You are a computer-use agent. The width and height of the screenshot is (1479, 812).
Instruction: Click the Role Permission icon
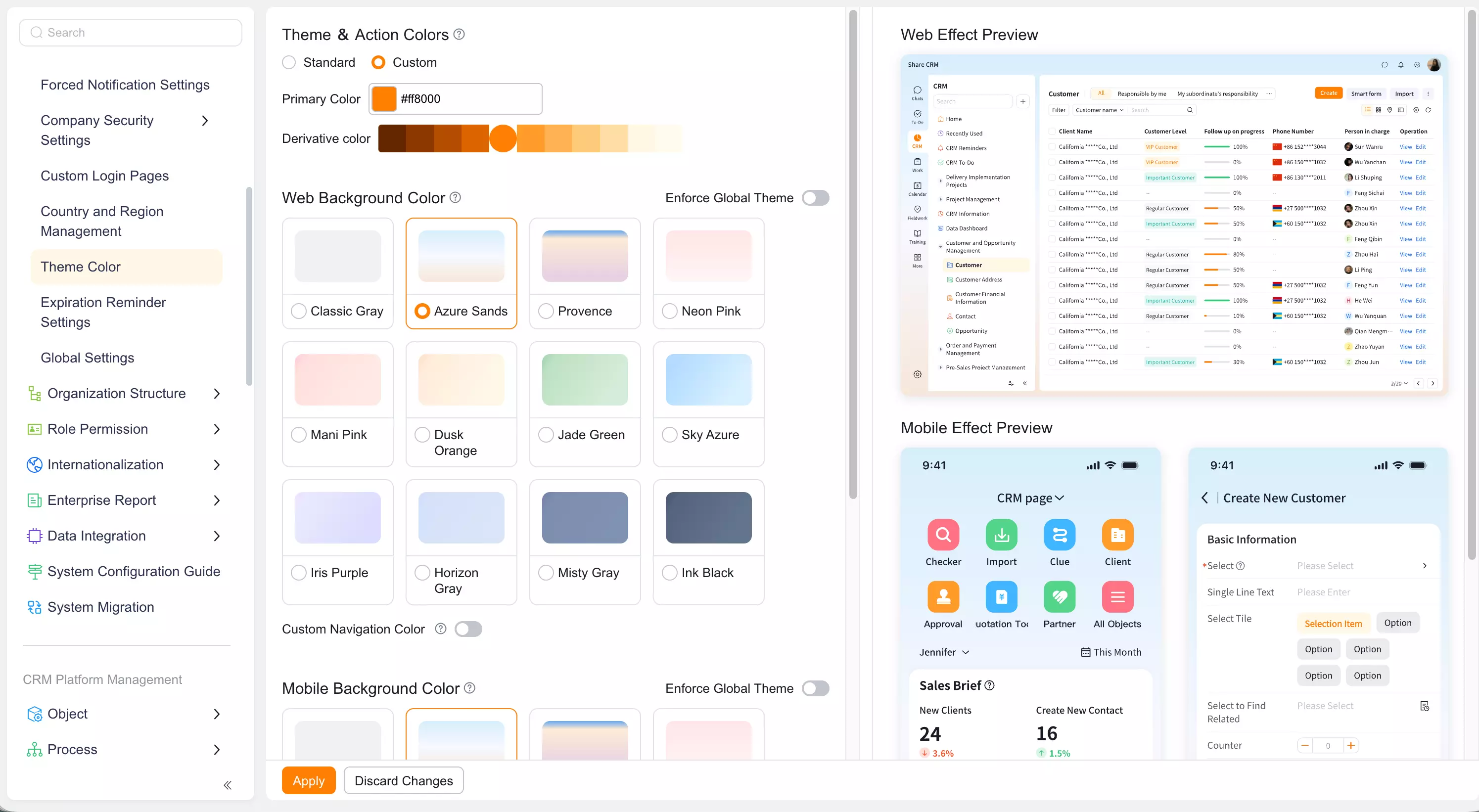(35, 429)
